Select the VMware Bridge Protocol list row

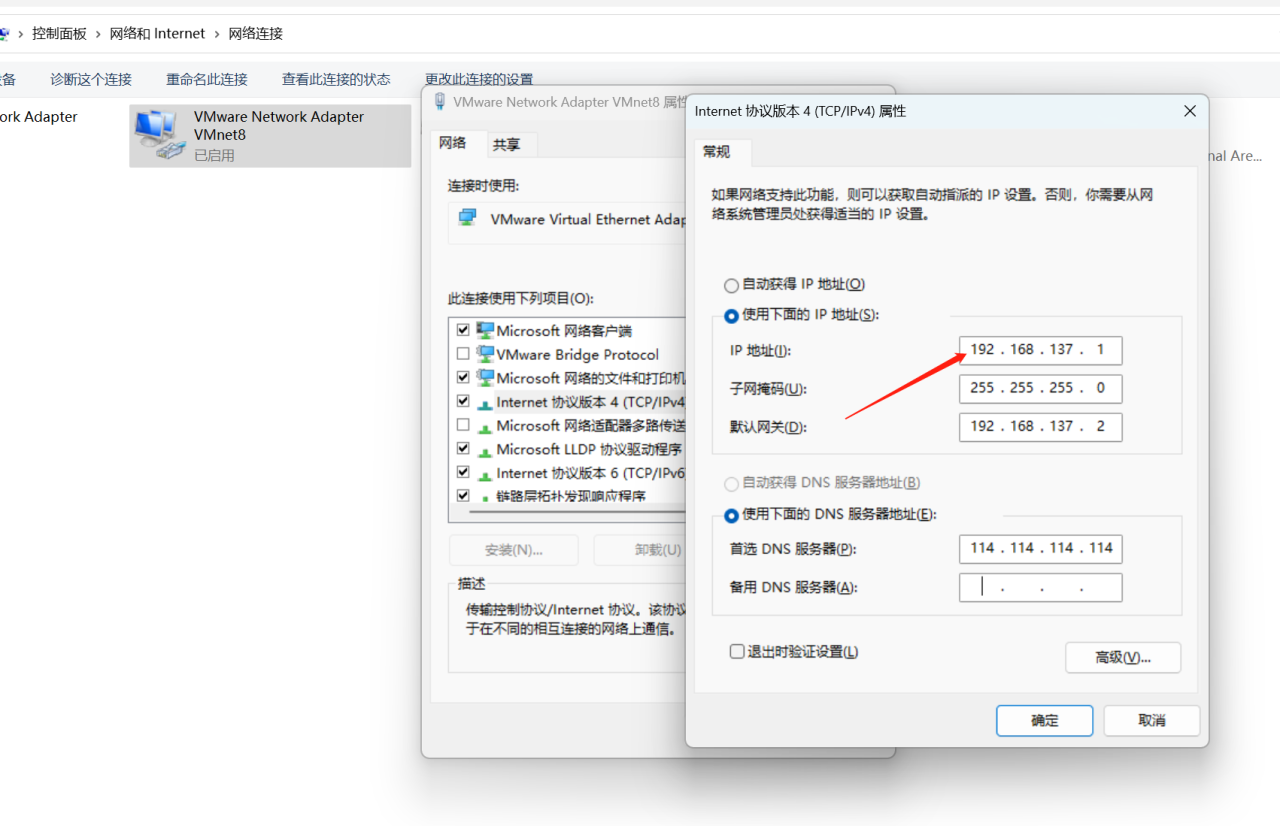[x=571, y=354]
